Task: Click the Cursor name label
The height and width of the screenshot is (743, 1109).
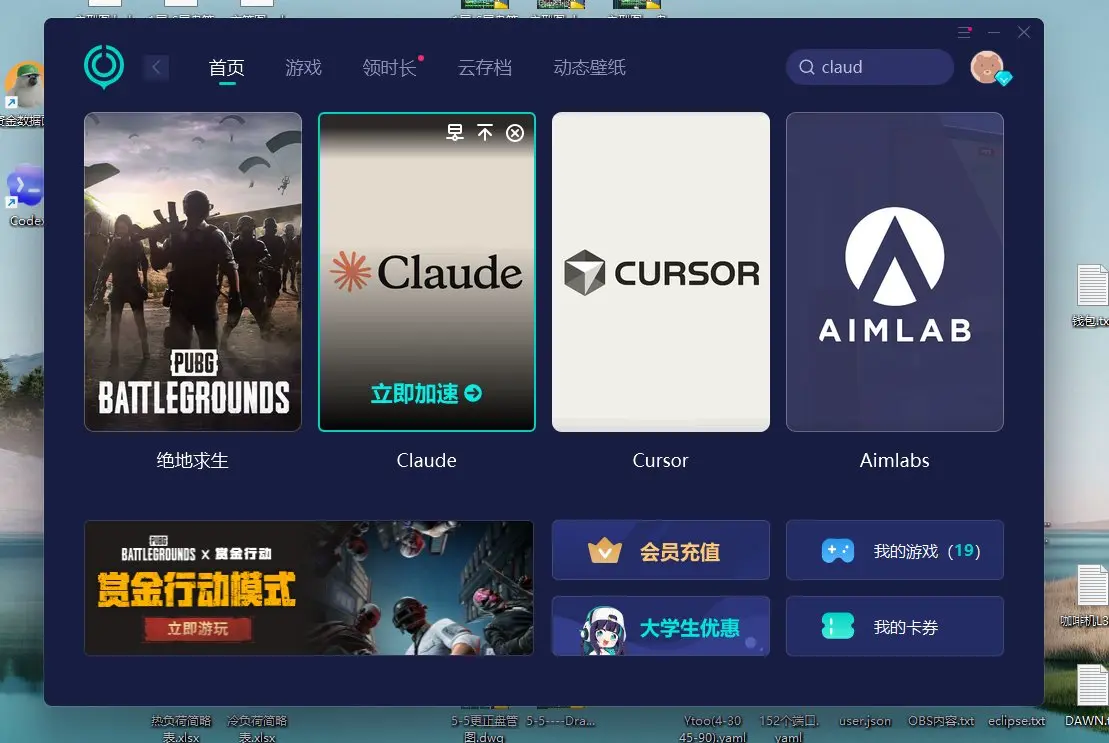Action: click(661, 460)
